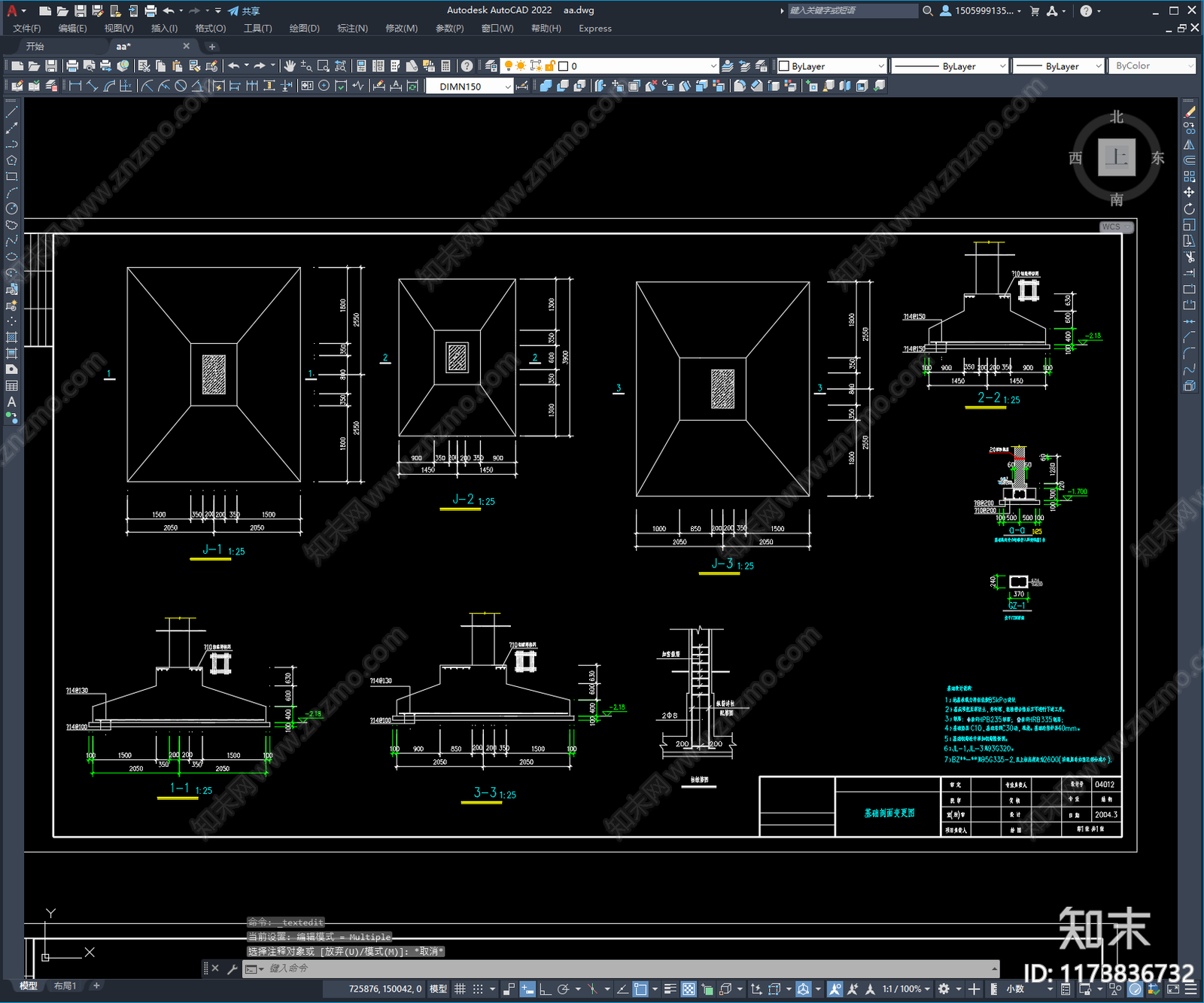Click the 上 face of the ViewCube

click(x=1116, y=157)
